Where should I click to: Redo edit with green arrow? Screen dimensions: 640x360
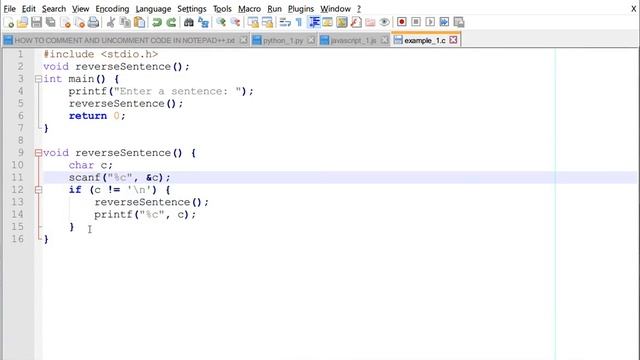pyautogui.click(x=171, y=22)
